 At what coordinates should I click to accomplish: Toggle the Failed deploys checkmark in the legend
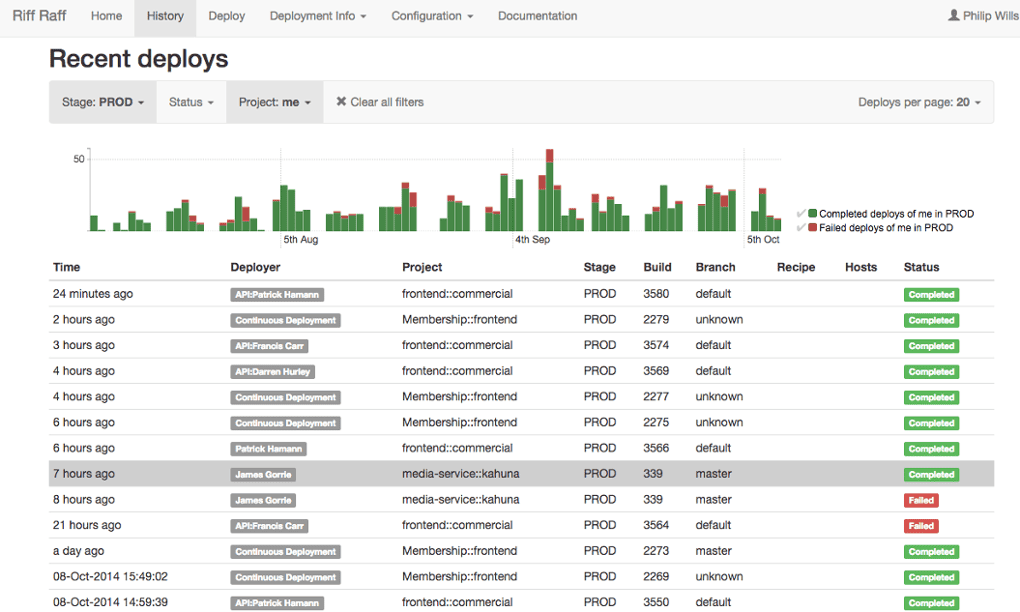click(801, 228)
